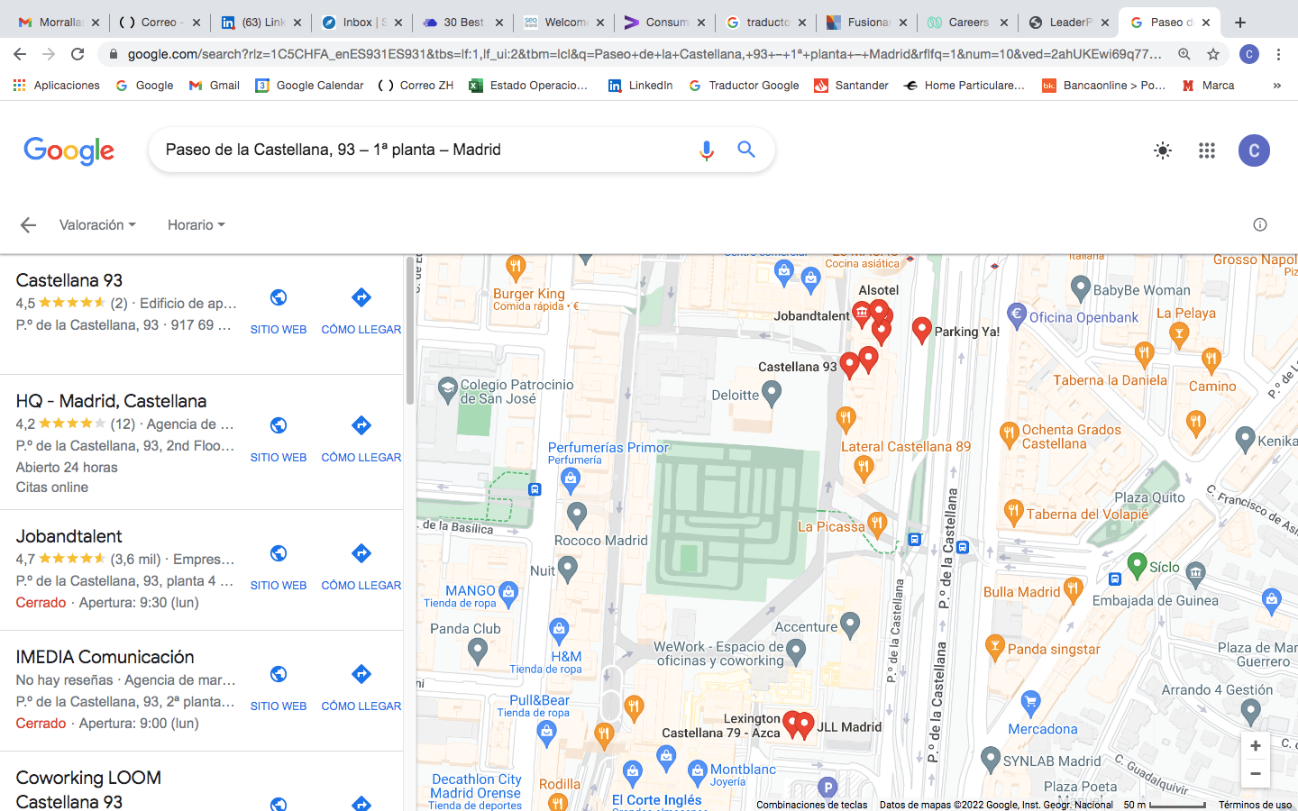Zoom in on the map
1298x811 pixels.
tap(1255, 746)
